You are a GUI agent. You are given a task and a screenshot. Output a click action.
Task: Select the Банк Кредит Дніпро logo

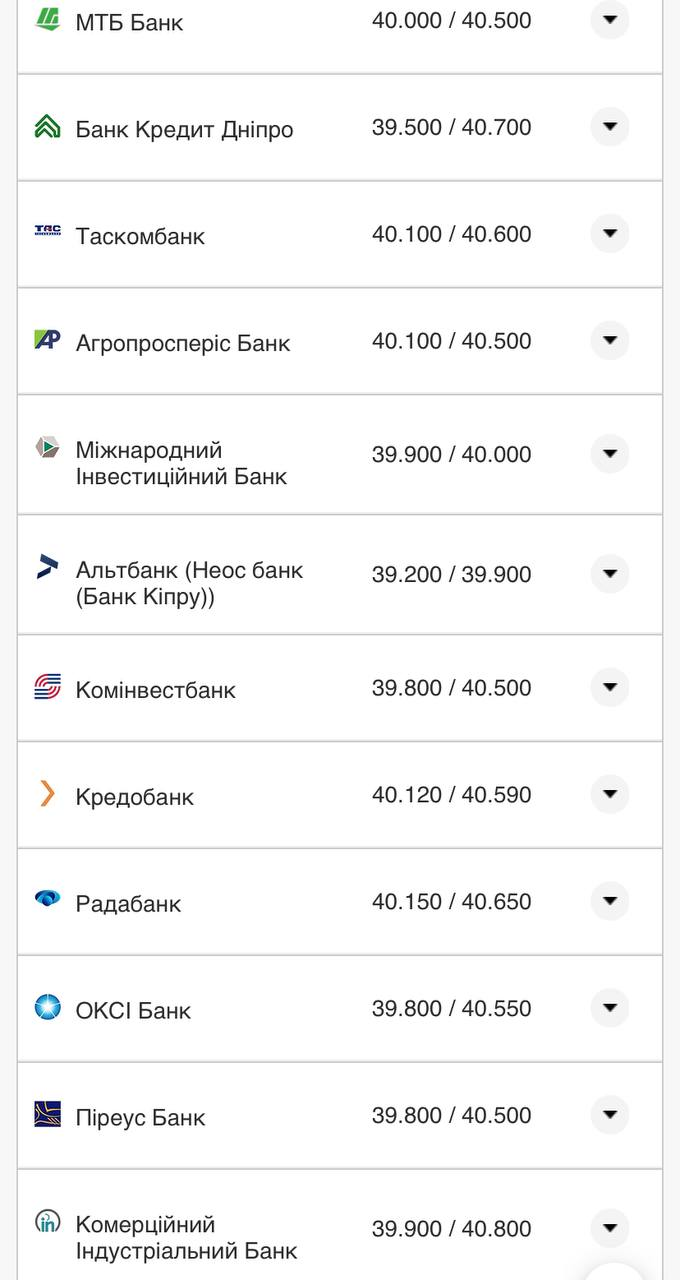[47, 126]
